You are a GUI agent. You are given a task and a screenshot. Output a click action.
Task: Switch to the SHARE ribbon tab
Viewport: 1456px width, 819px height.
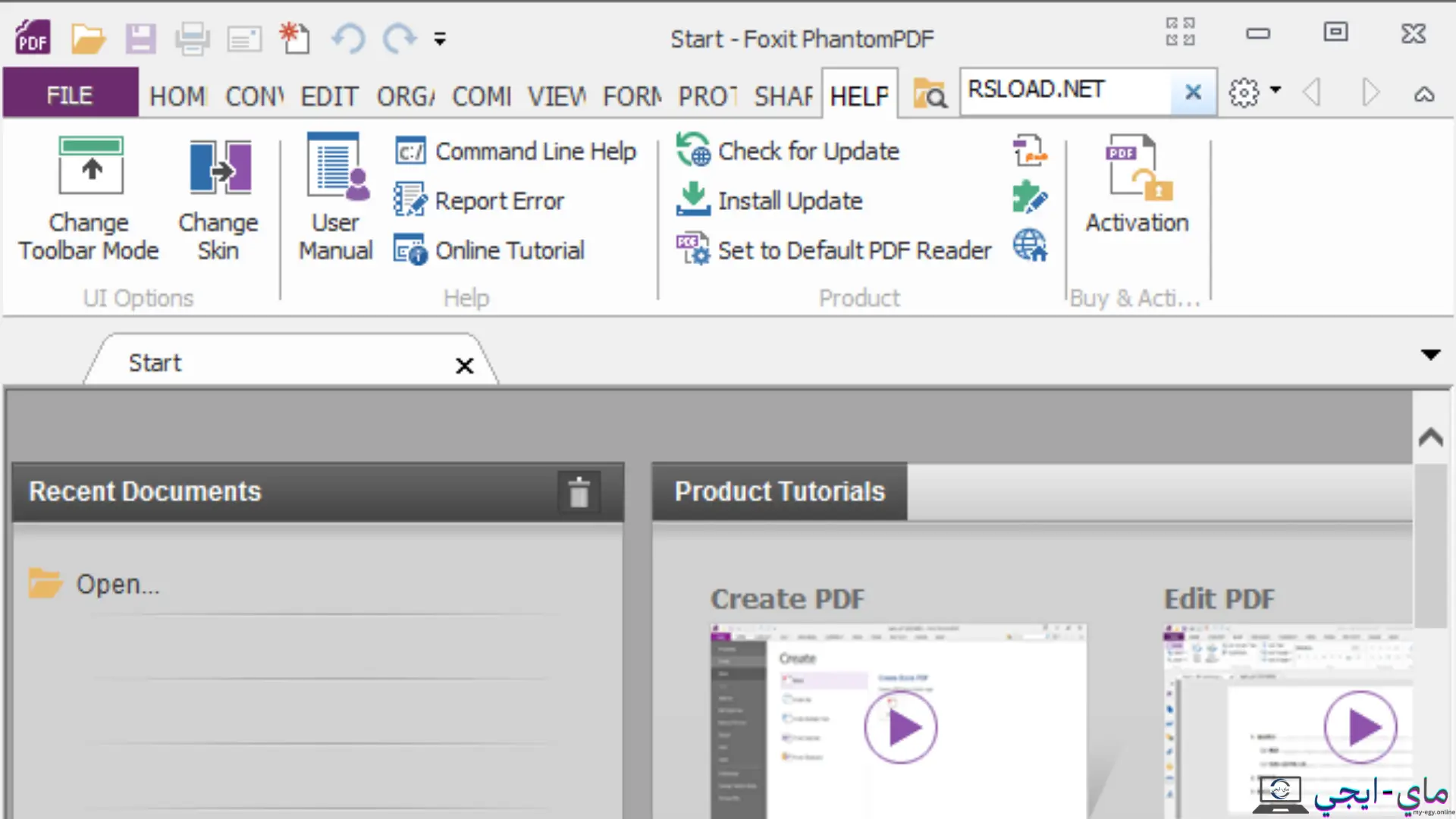pyautogui.click(x=783, y=96)
